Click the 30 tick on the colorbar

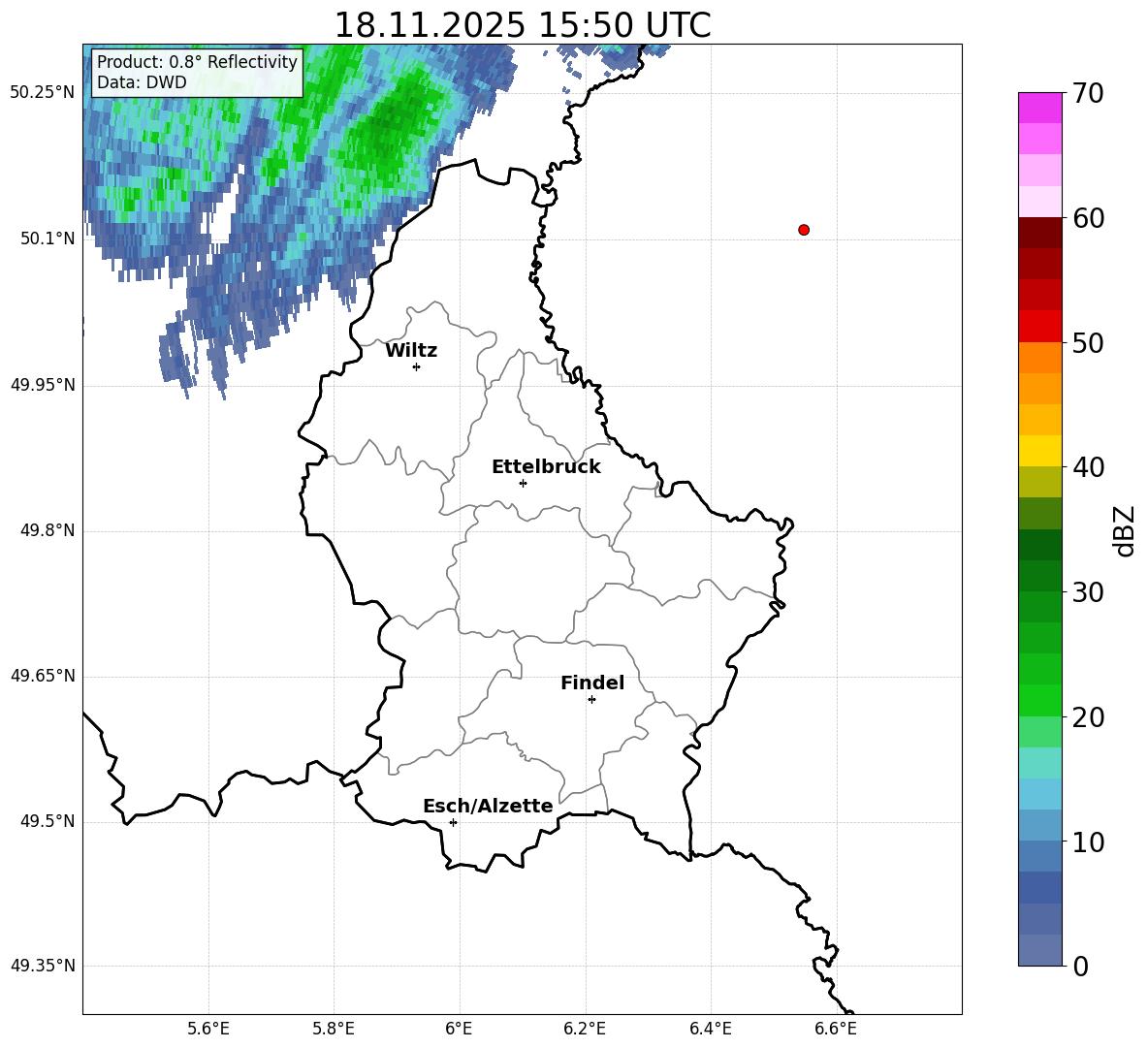click(1087, 592)
